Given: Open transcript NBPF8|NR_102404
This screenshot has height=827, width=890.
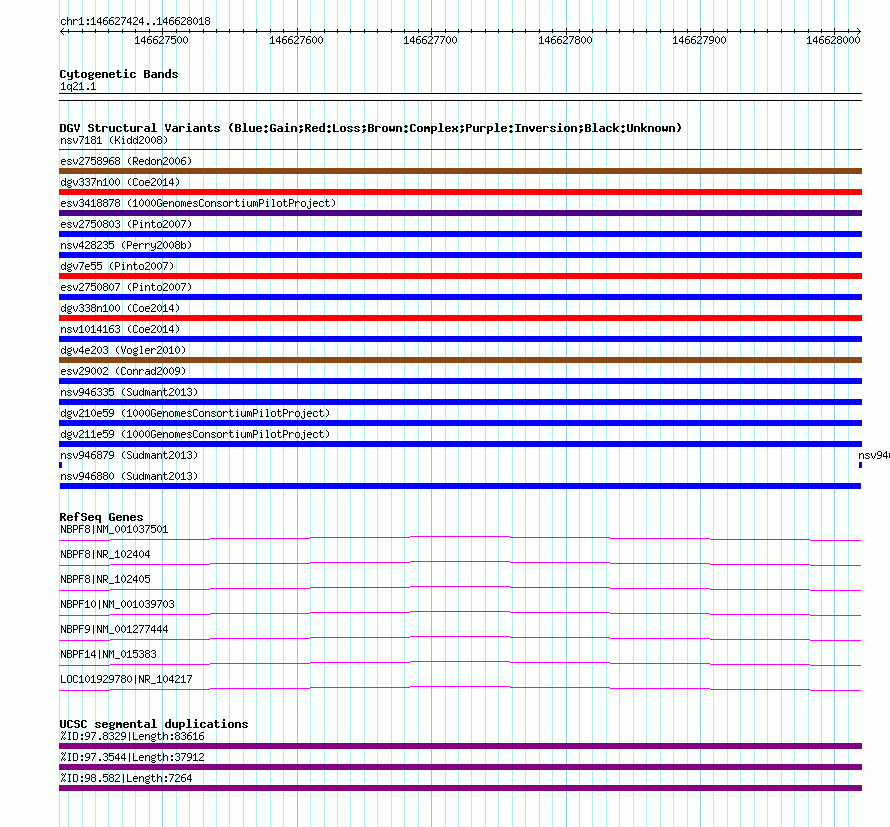Looking at the screenshot, I should coord(105,555).
